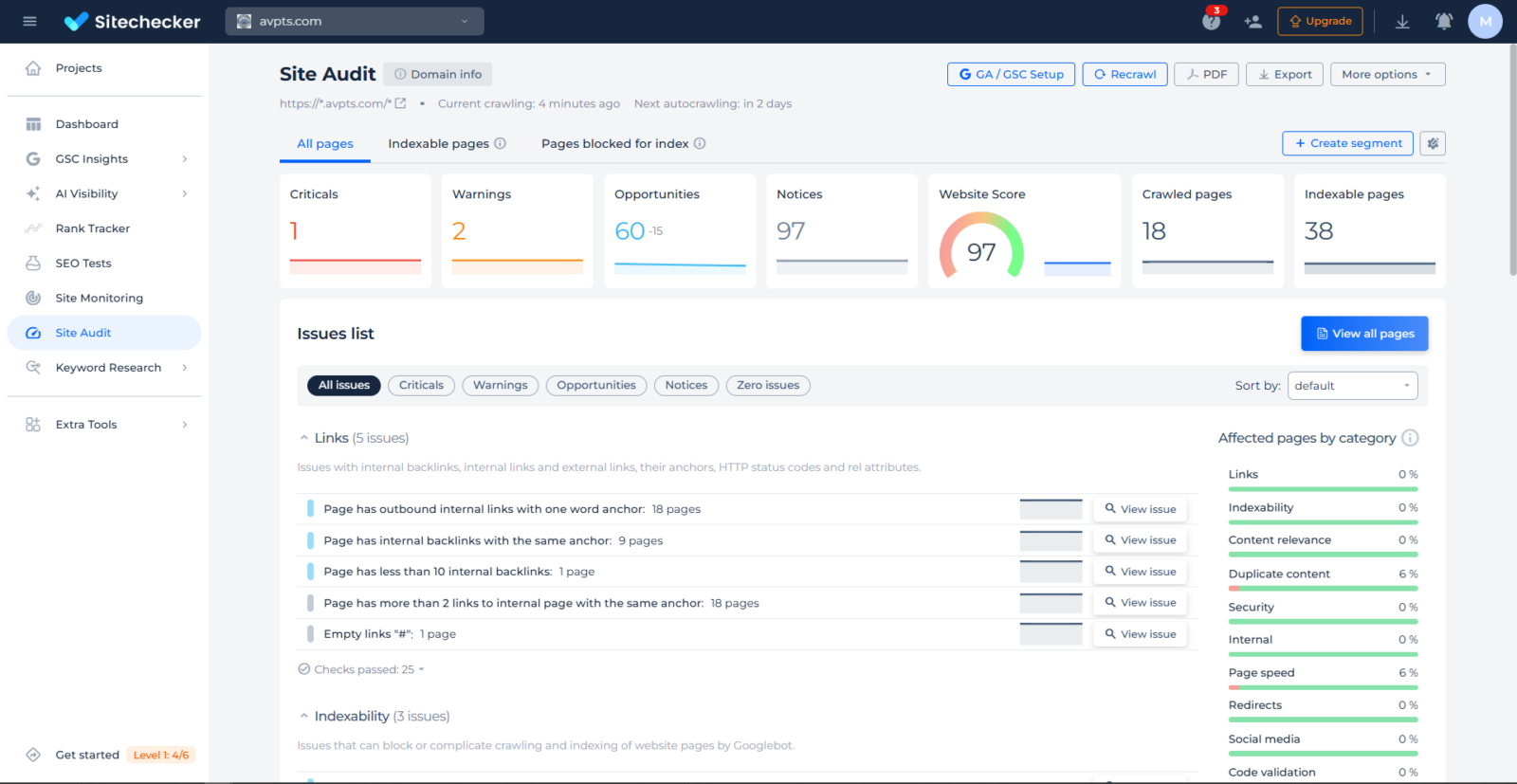The height and width of the screenshot is (784, 1517).
Task: Click info icon beside Pages blocked for index
Action: (700, 143)
